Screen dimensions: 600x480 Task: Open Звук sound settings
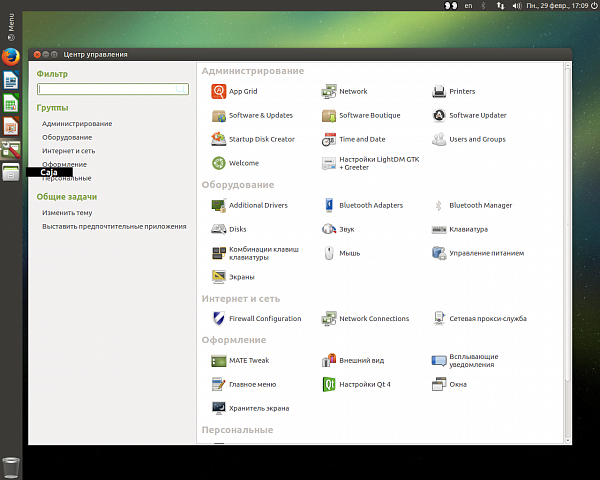coord(338,229)
